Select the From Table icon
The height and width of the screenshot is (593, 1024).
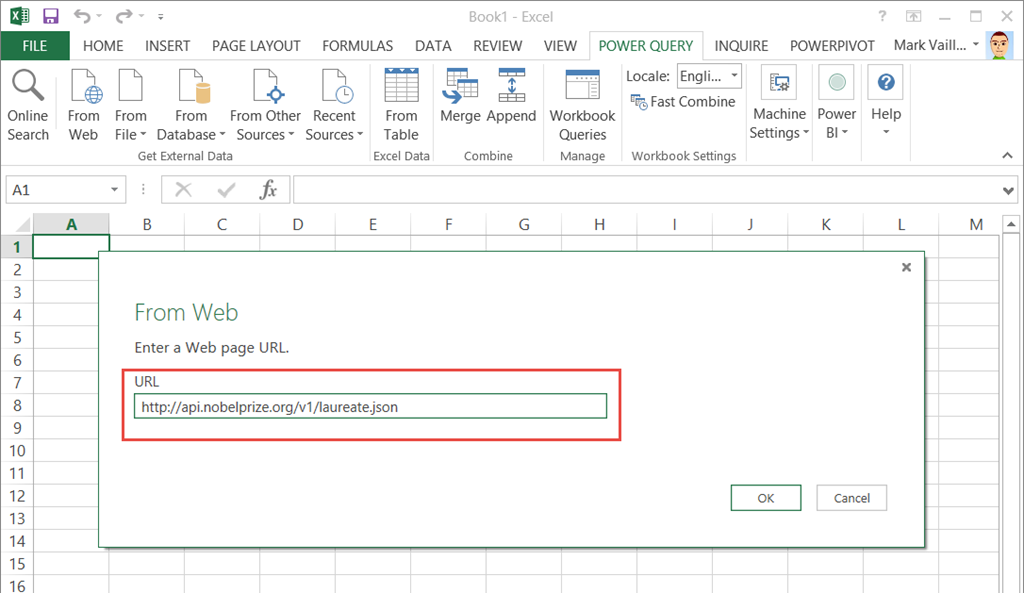point(401,106)
